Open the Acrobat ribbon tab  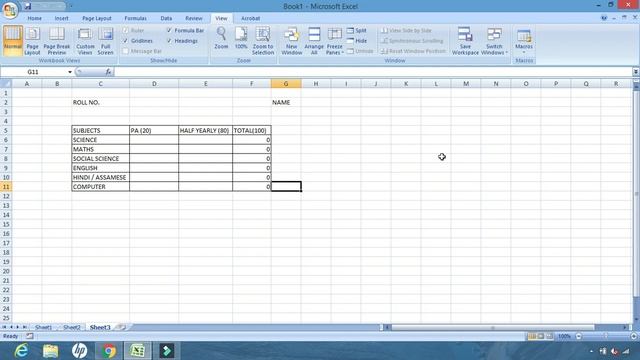tap(251, 18)
